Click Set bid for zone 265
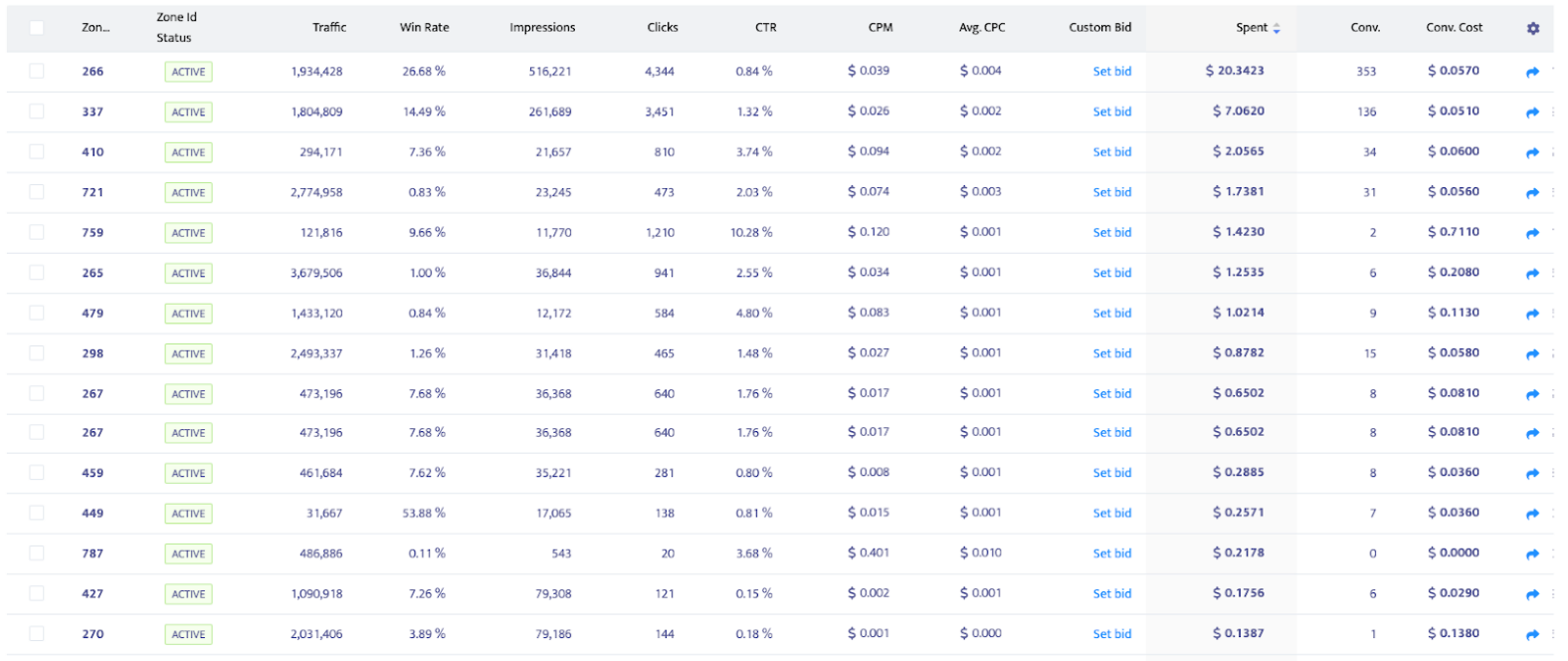 1111,273
